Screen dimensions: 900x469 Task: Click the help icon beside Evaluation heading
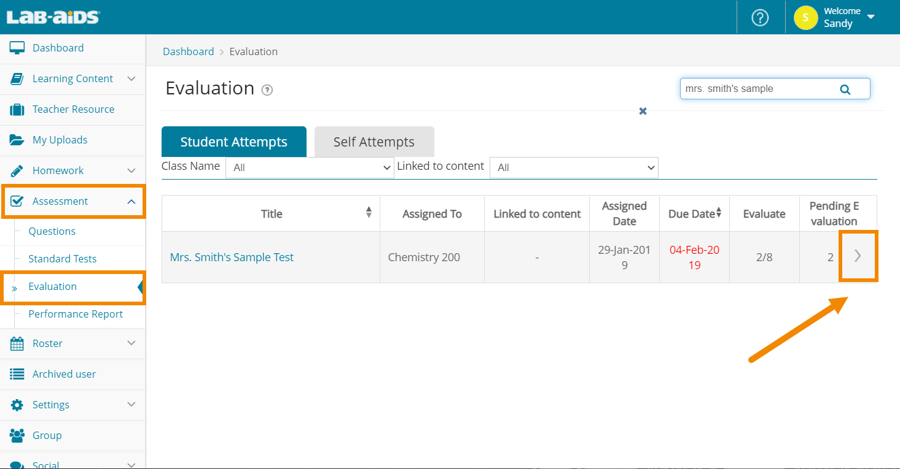tap(267, 90)
